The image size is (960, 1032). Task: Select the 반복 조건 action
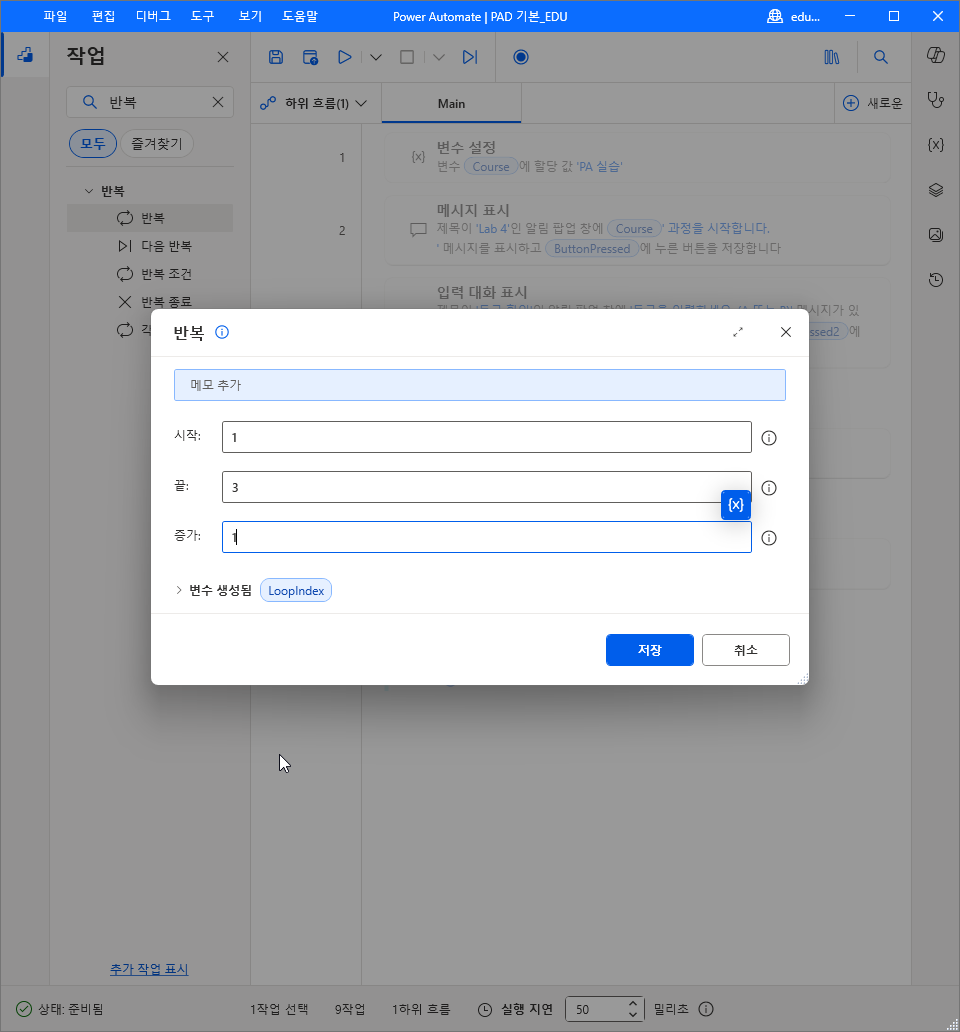tap(150, 274)
